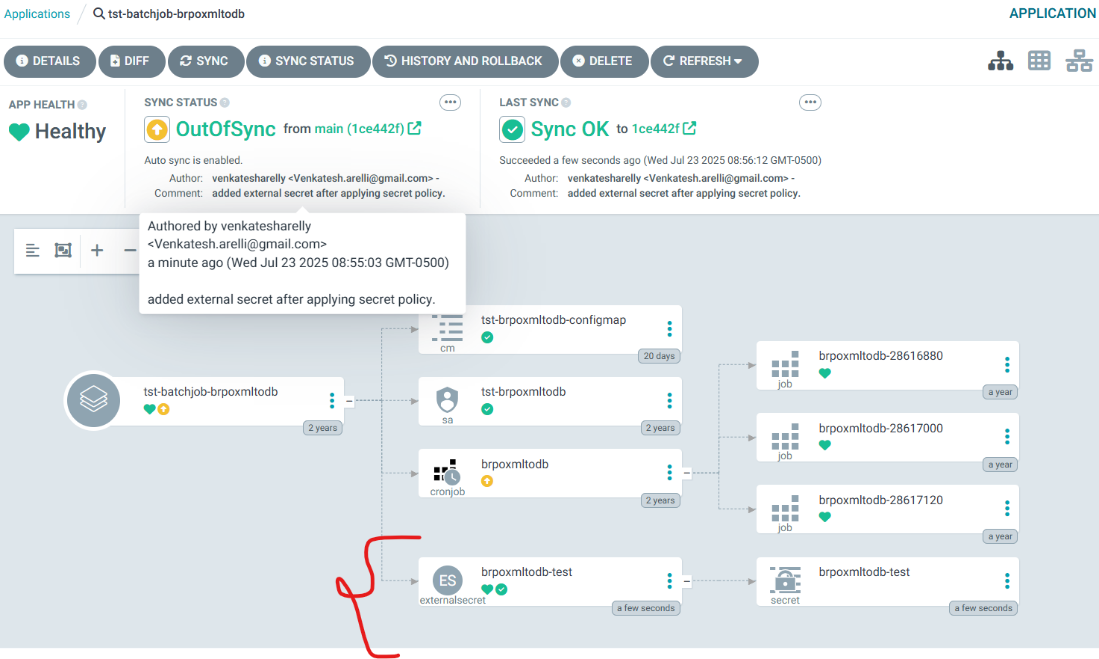Open the LAST SYNC panel options menu
Image resolution: width=1099 pixels, height=659 pixels.
810,101
